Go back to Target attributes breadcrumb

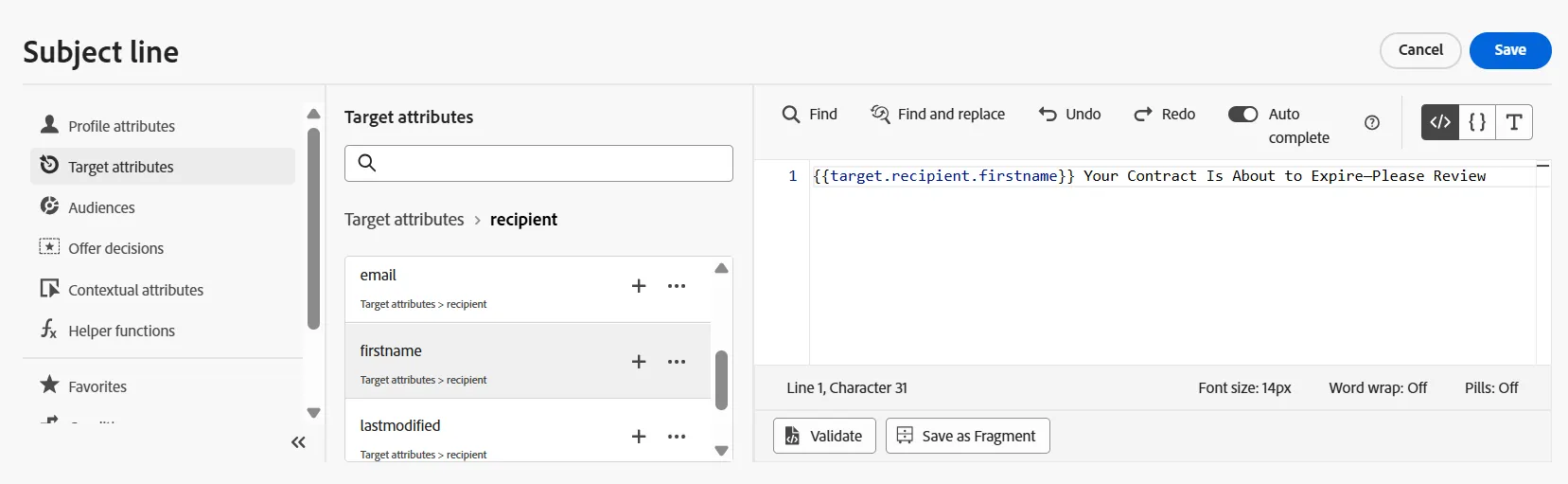point(404,220)
